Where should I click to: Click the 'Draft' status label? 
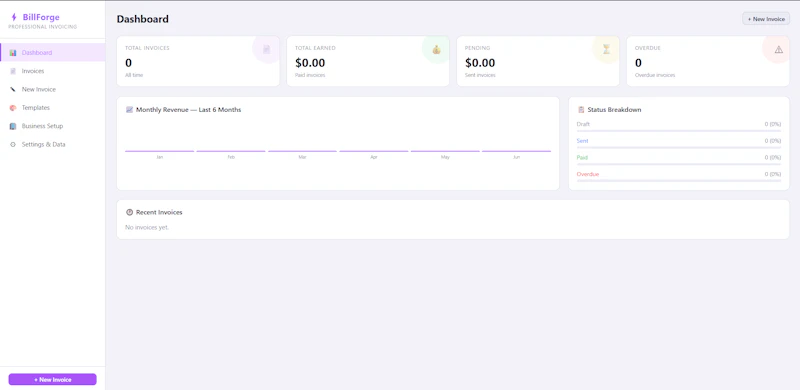pos(583,124)
